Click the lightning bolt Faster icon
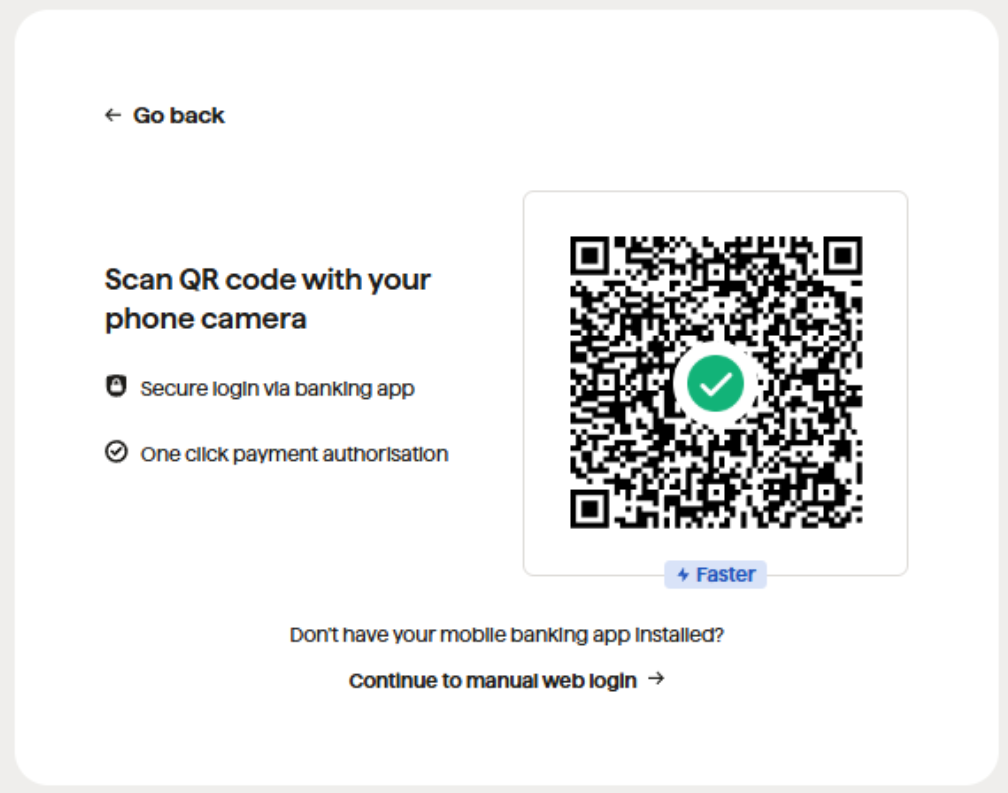Image resolution: width=1008 pixels, height=793 pixels. 683,575
